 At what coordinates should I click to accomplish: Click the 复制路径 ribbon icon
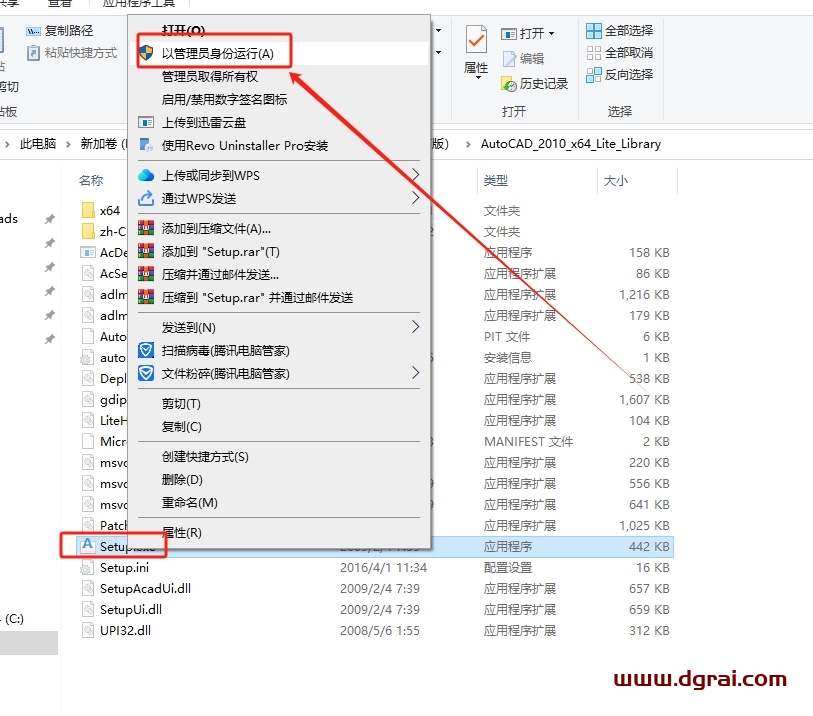33,32
